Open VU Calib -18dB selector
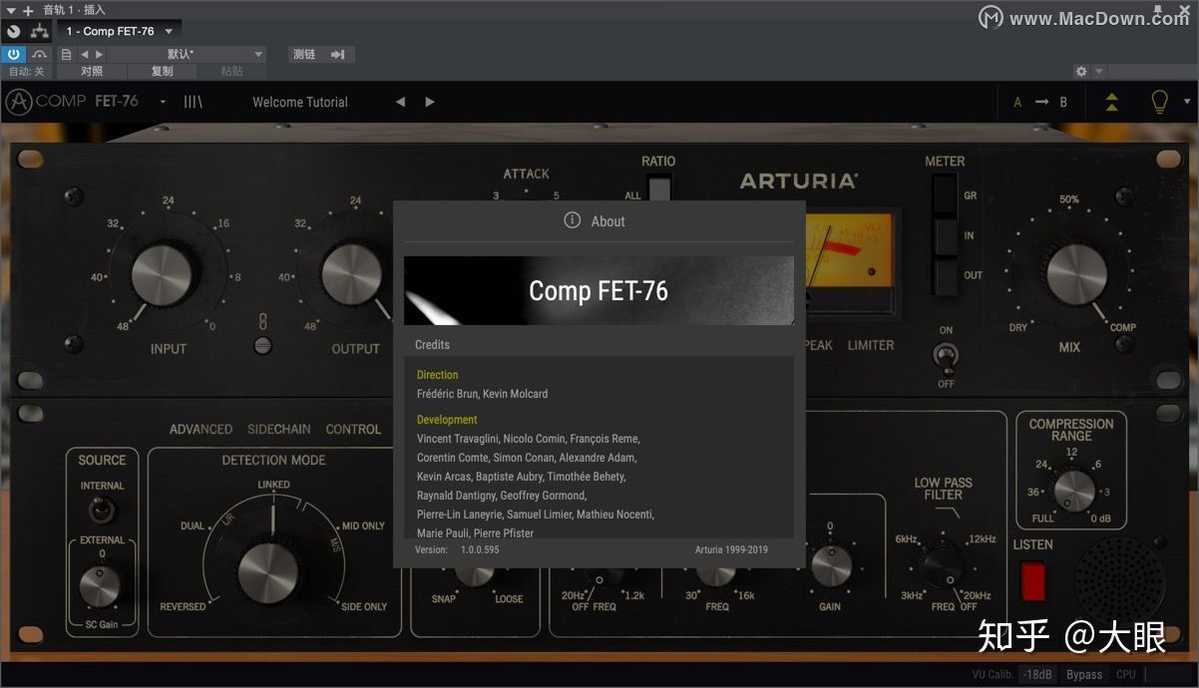The height and width of the screenshot is (688, 1199). click(1038, 674)
